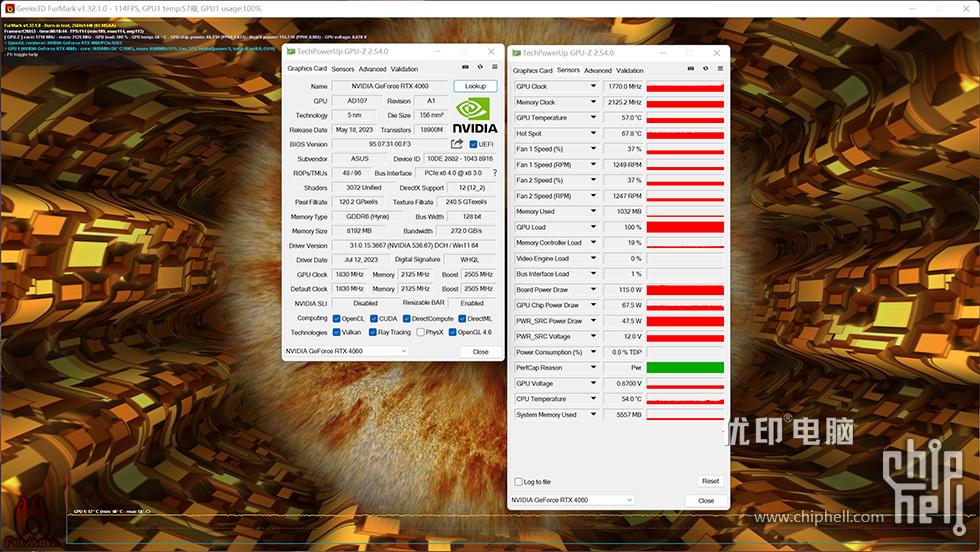Viewport: 980px width, 552px height.
Task: Click the Lookup button
Action: 475,86
